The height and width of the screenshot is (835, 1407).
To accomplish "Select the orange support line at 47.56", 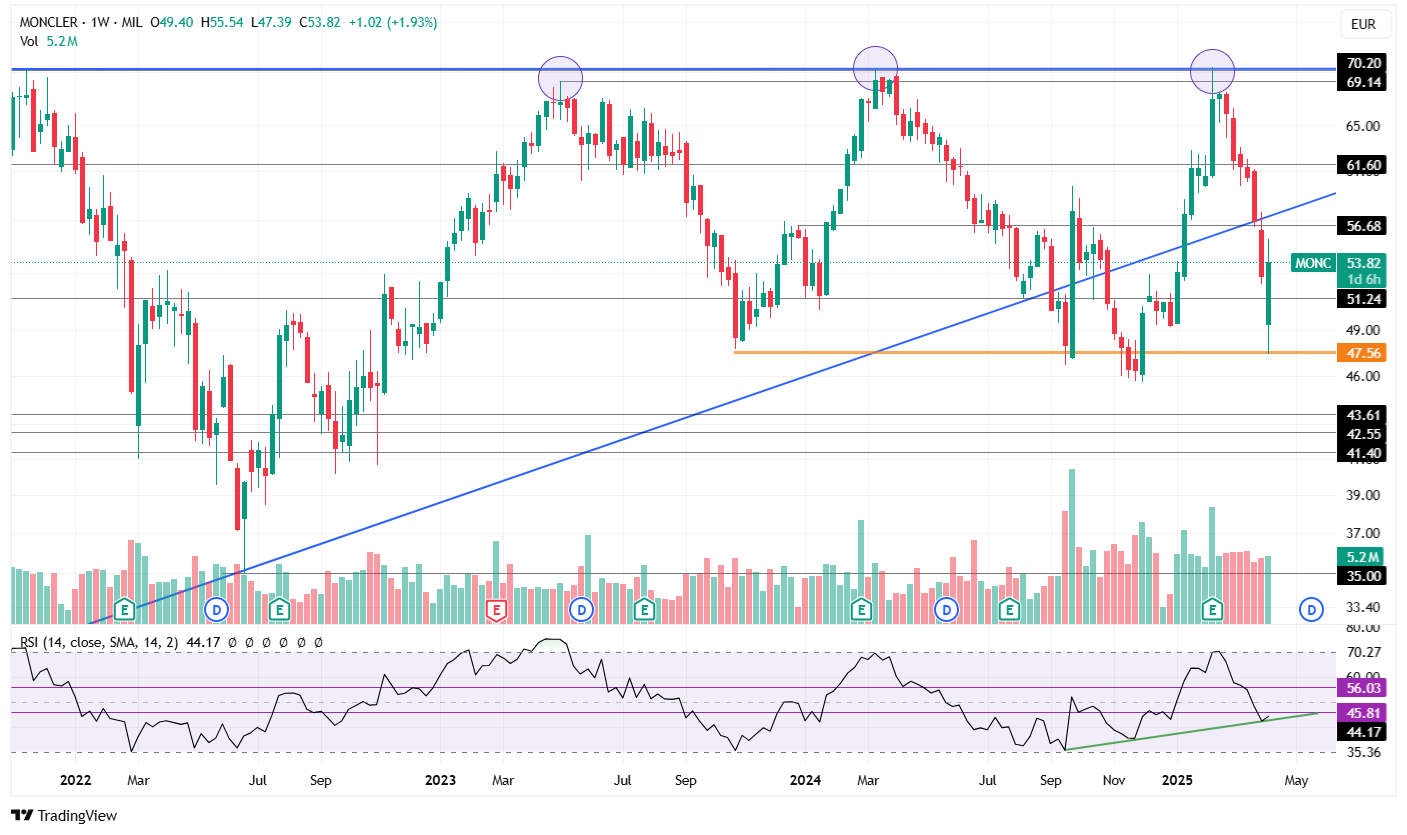I will [x=1035, y=352].
